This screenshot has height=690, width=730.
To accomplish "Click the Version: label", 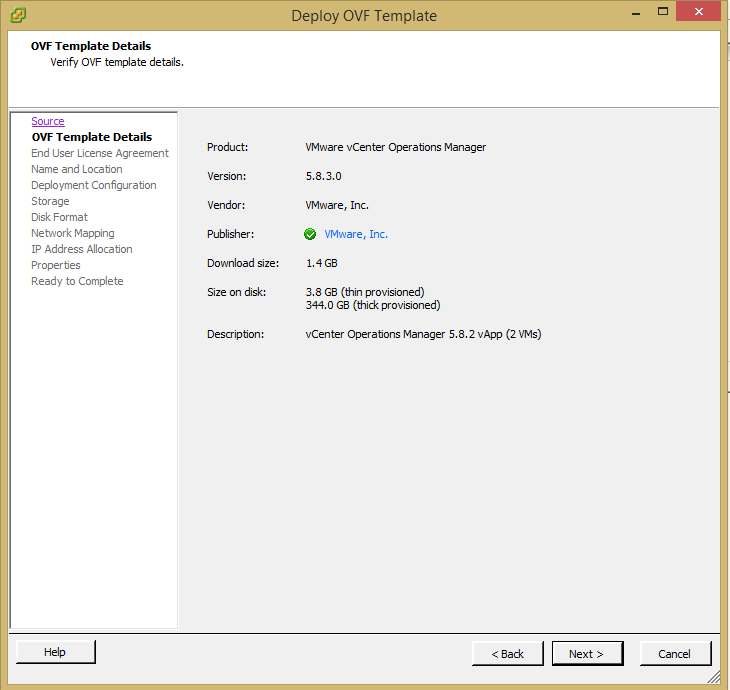I will 226,176.
